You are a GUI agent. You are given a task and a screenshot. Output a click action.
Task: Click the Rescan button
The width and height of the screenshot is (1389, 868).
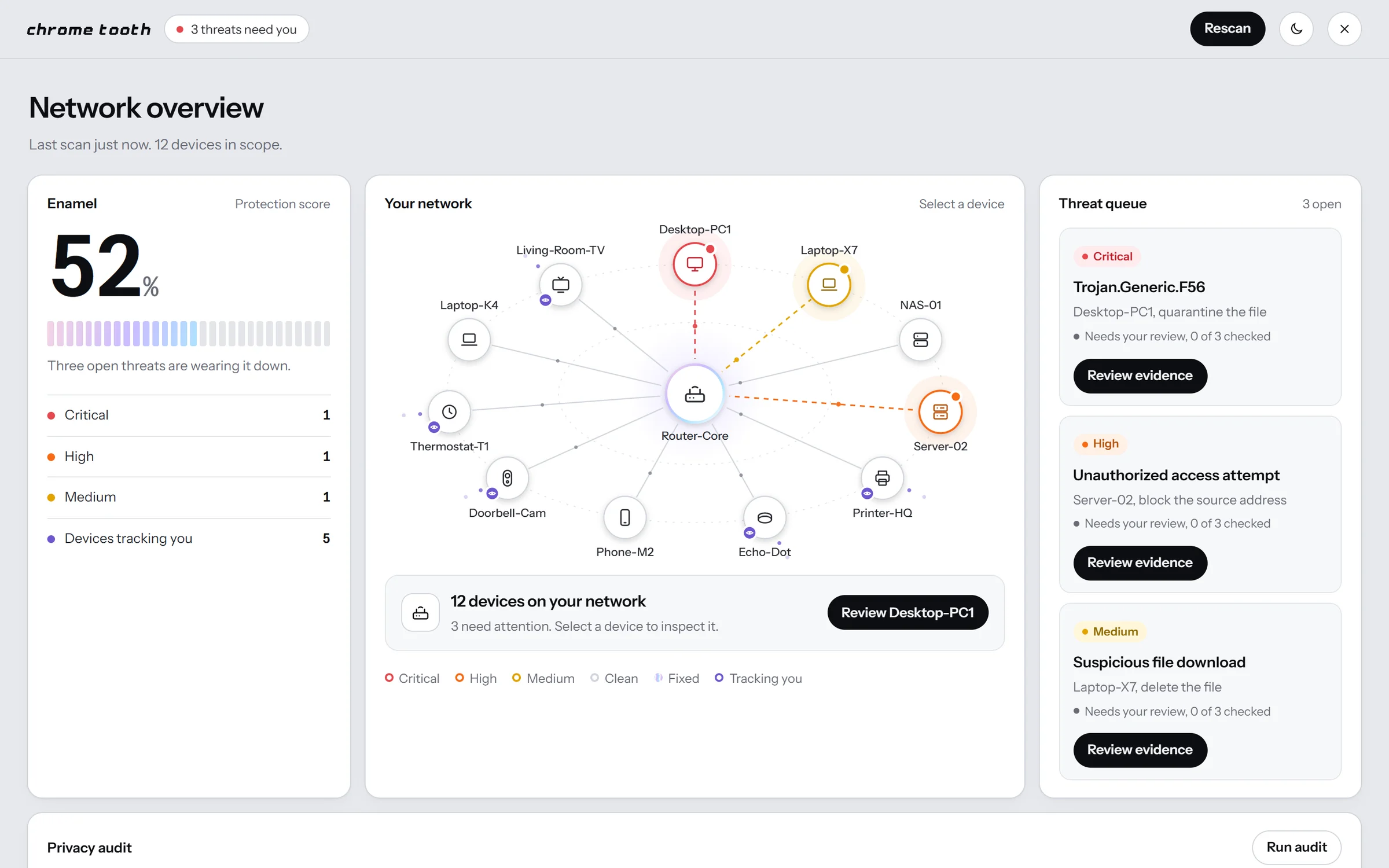tap(1228, 29)
